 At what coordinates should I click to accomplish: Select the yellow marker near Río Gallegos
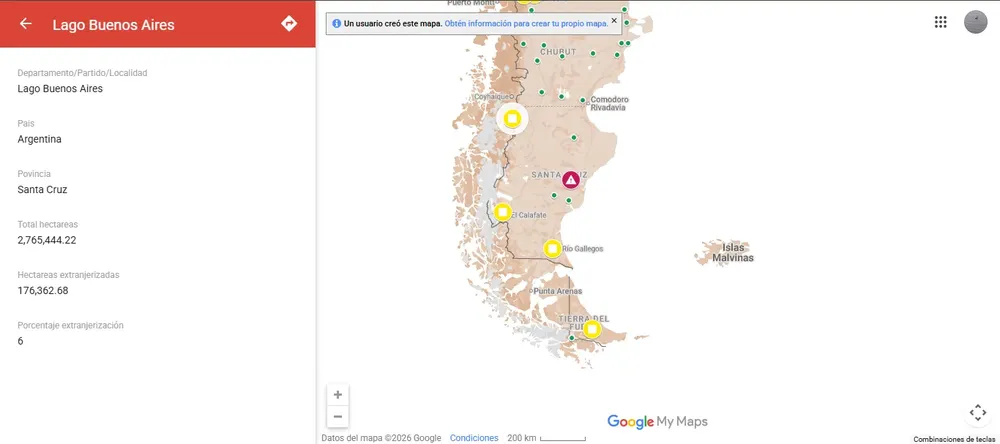552,248
